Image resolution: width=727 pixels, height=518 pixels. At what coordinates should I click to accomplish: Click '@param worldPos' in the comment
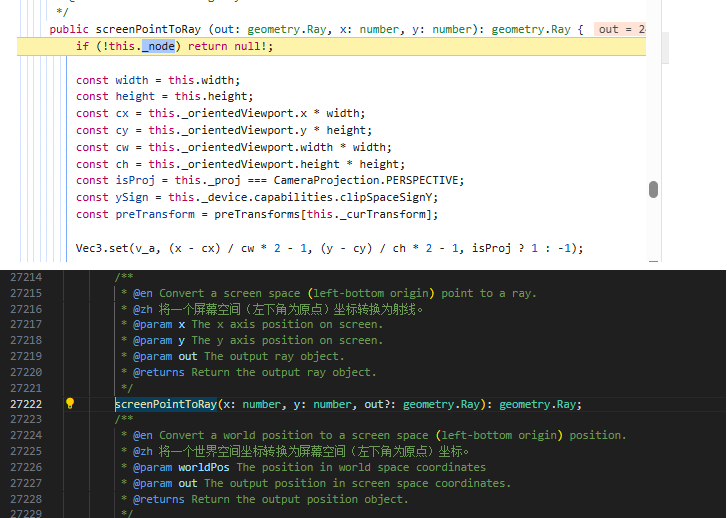(181, 467)
